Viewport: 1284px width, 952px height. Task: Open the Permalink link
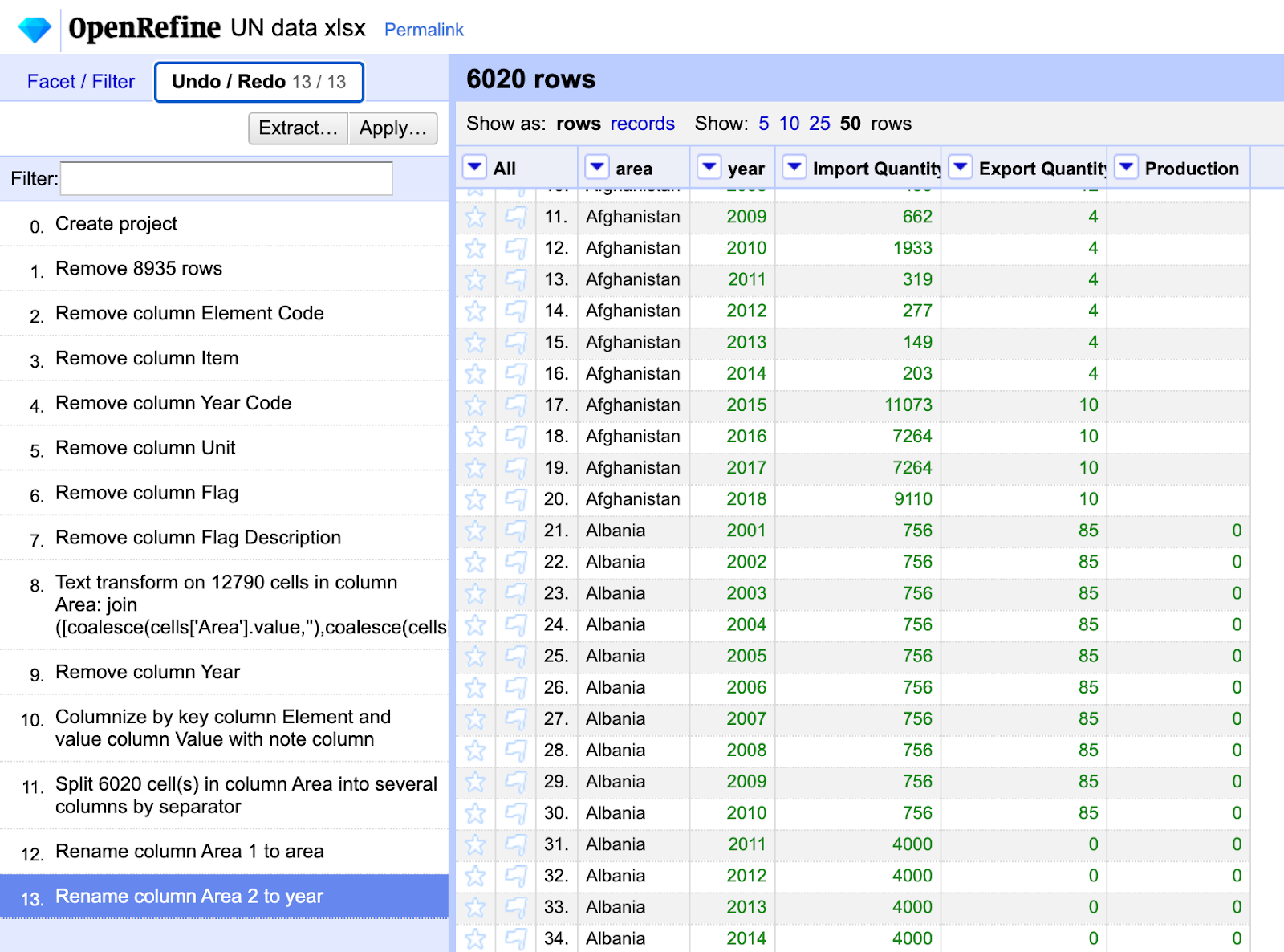click(424, 30)
